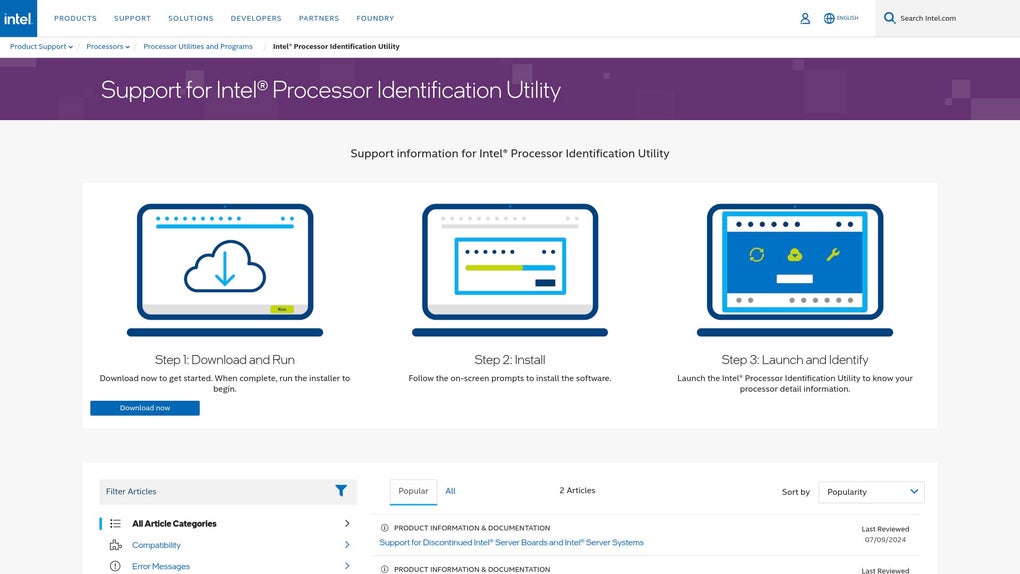1020x574 pixels.
Task: Expand the Error Messages category chevron
Action: coord(347,566)
